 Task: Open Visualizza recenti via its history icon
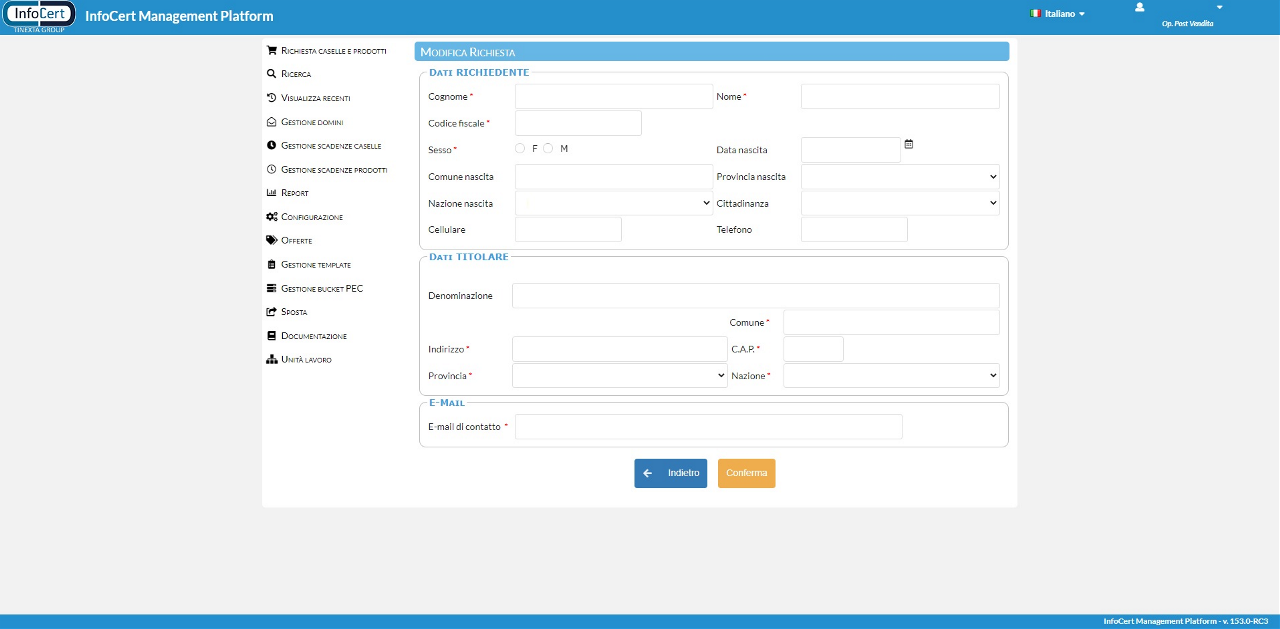271,98
